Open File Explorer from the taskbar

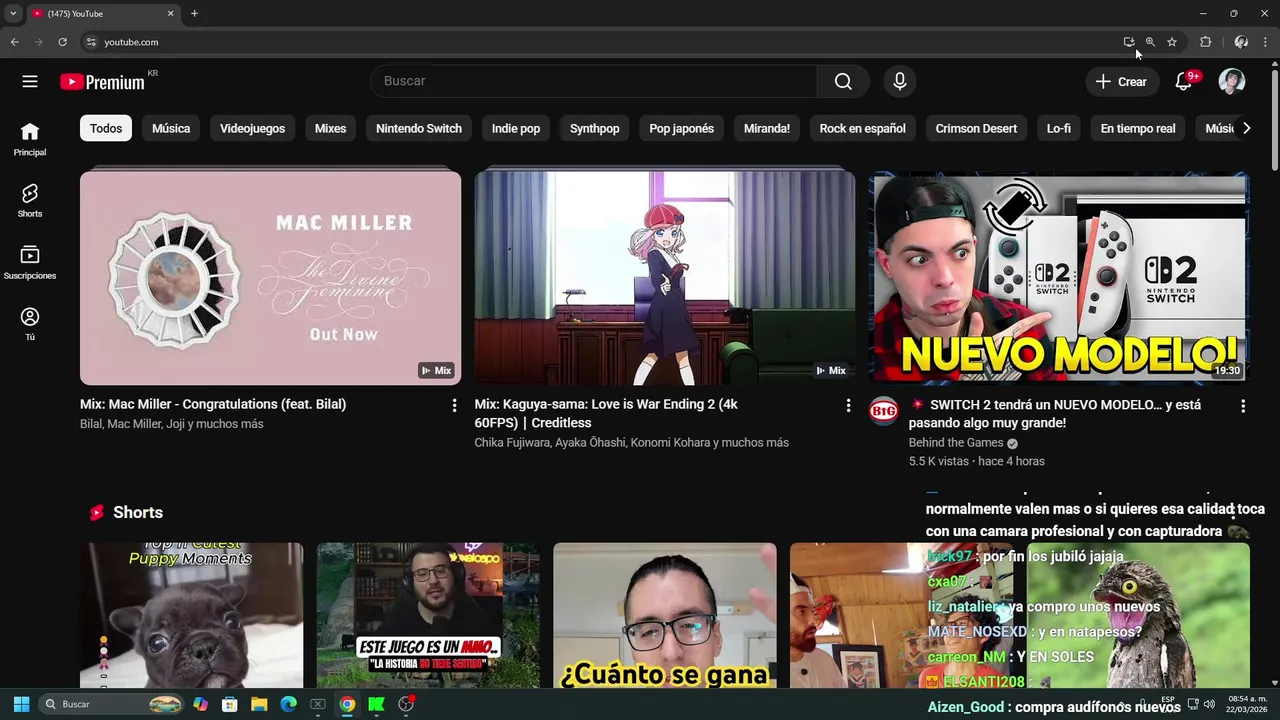point(259,704)
